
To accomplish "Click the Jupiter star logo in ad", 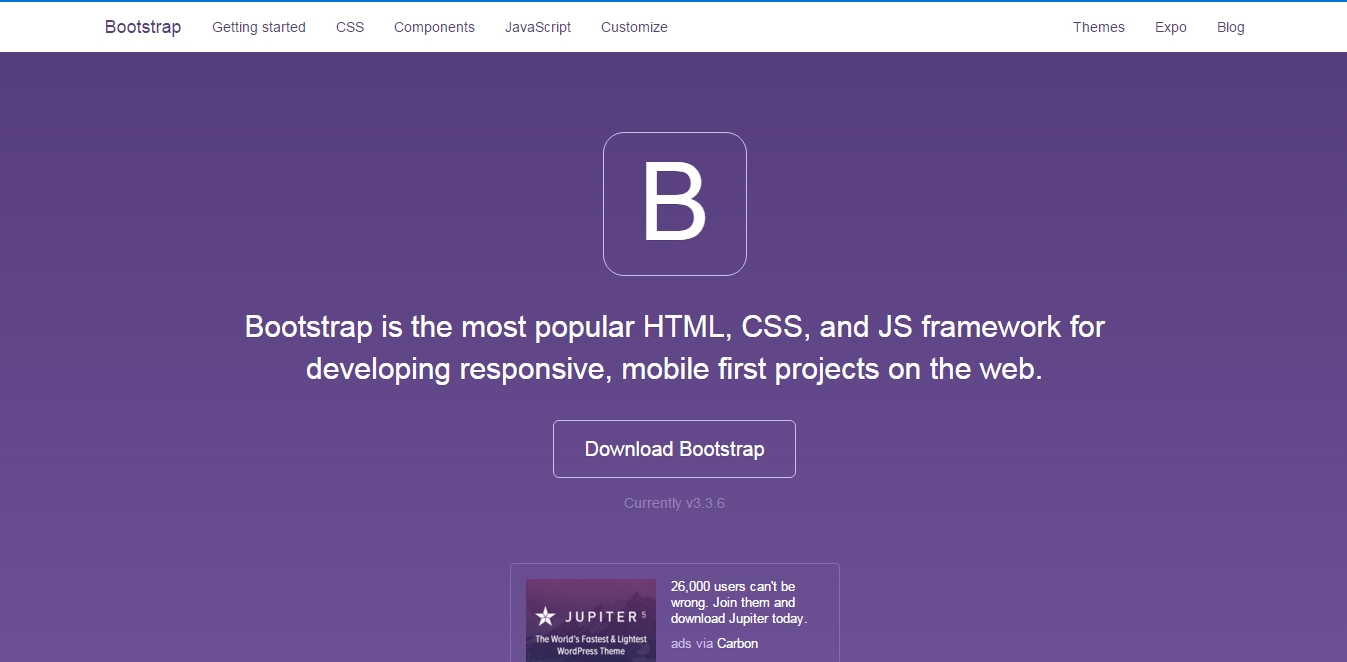I will (x=545, y=616).
